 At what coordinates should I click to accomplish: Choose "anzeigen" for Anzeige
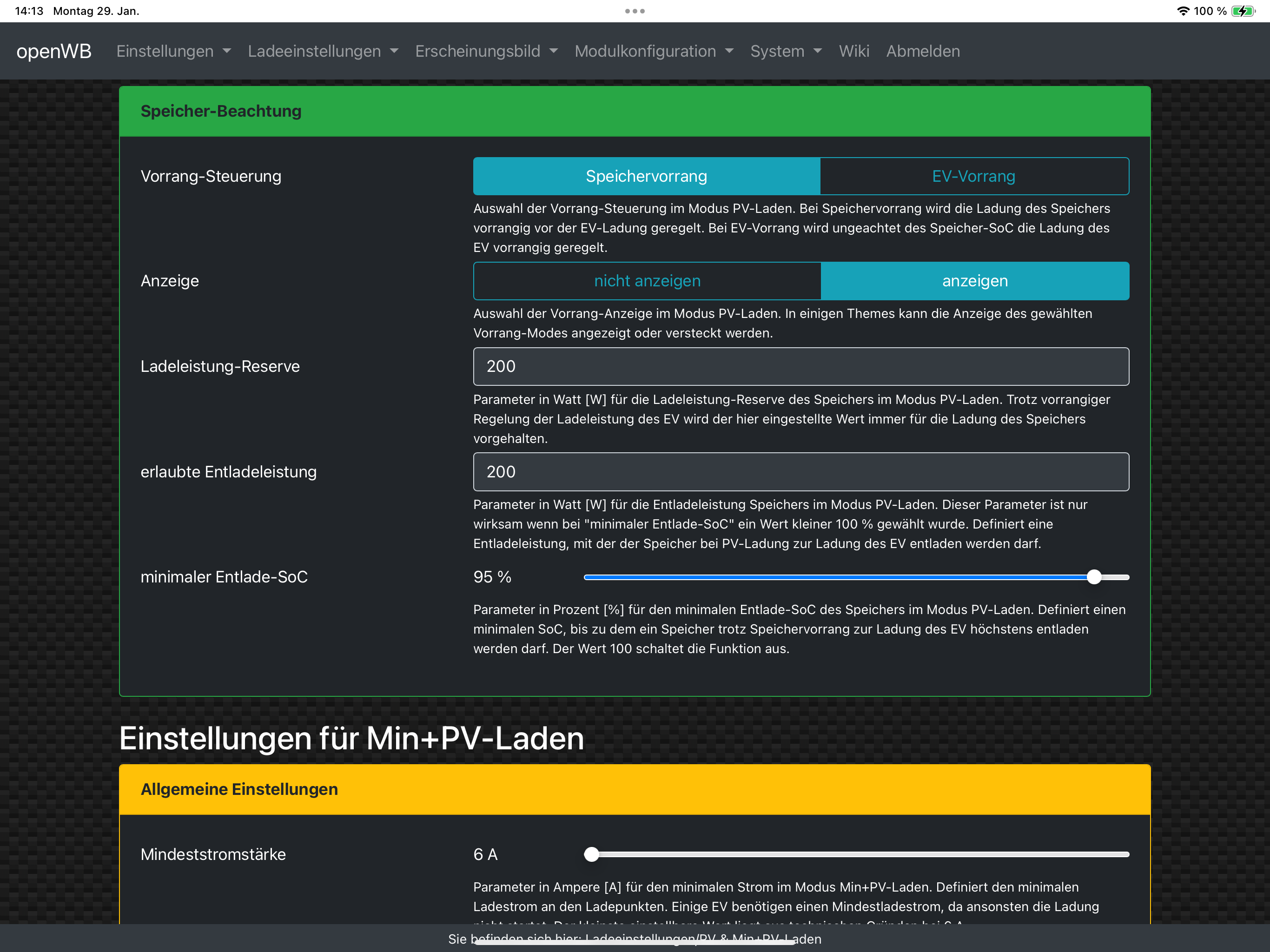[974, 281]
